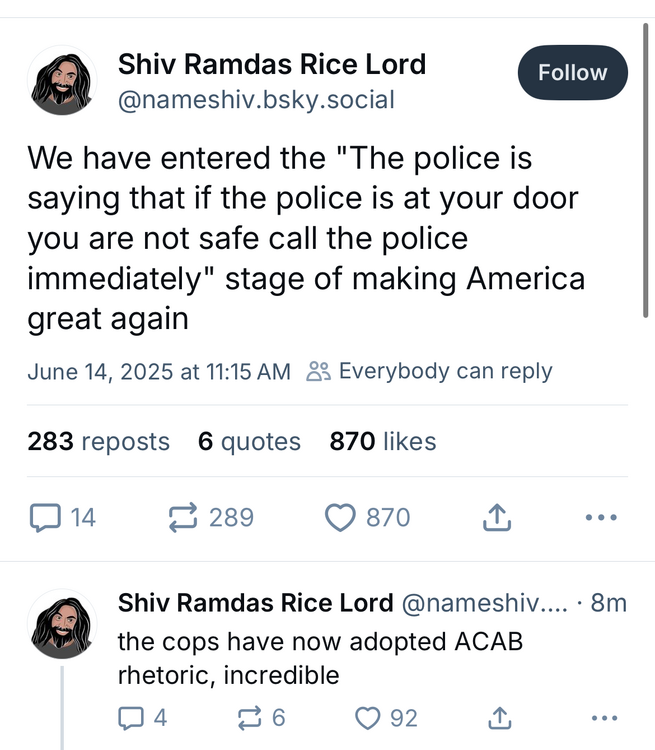
Task: Repost the main post with repost icon
Action: point(183,517)
